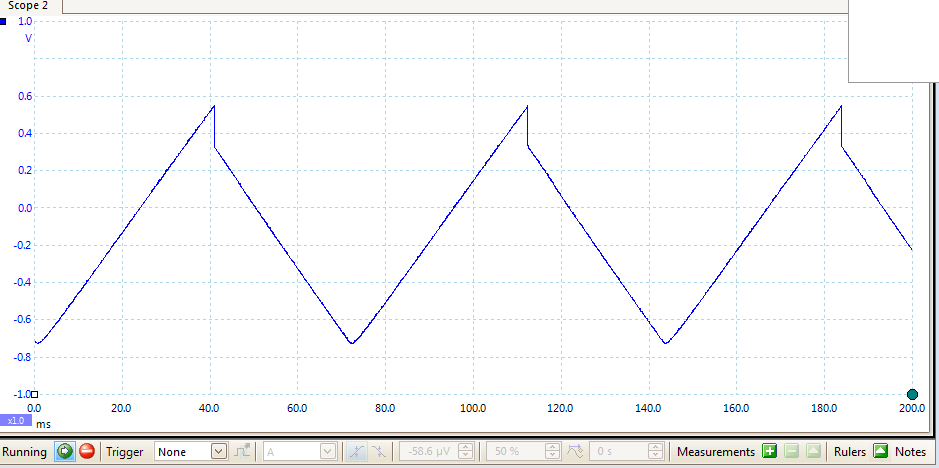This screenshot has height=468, width=939.
Task: Click the pre-trigger 50 % field
Action: tap(513, 452)
